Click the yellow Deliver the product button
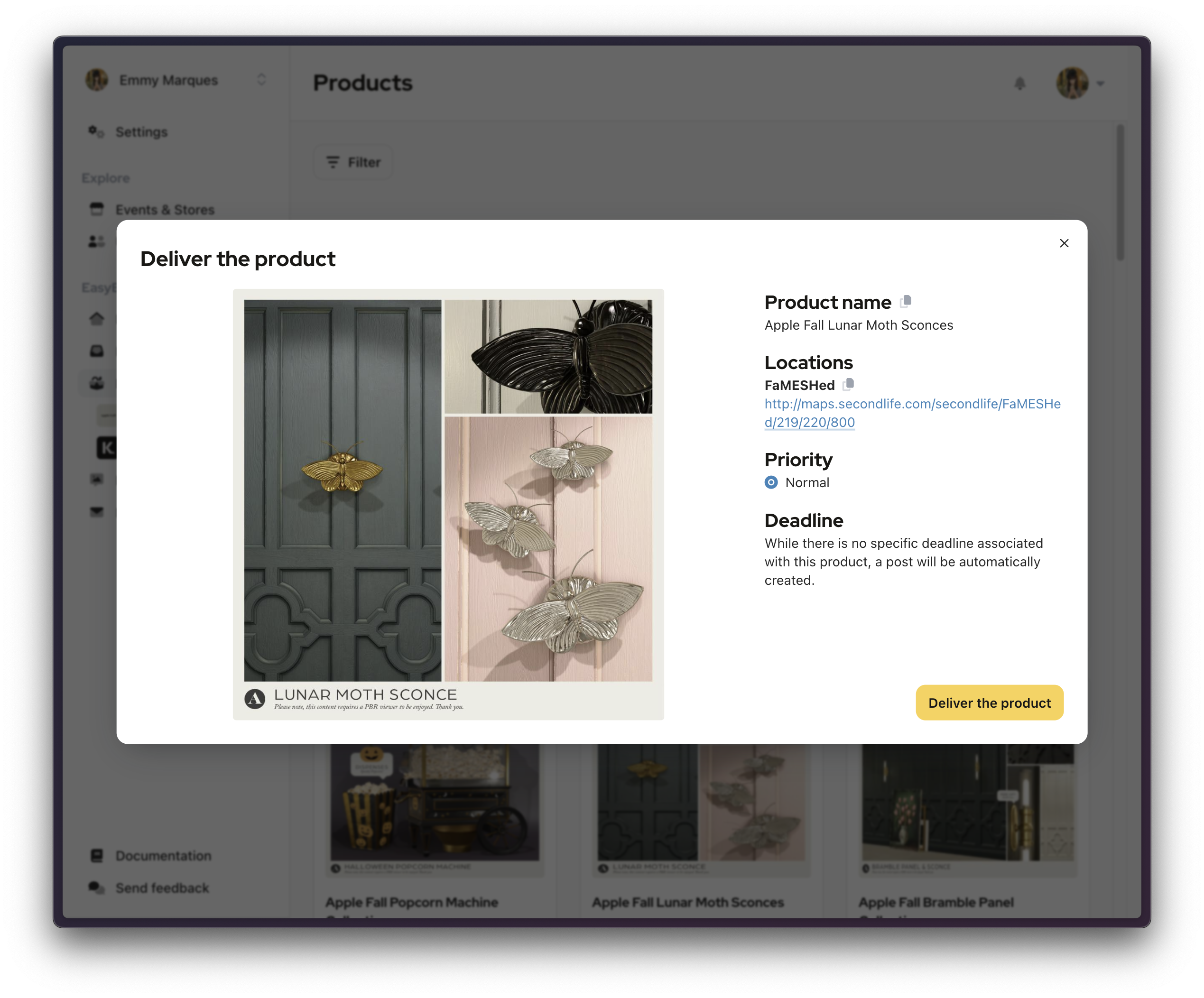Screen dimensions: 1204x998 [989, 703]
